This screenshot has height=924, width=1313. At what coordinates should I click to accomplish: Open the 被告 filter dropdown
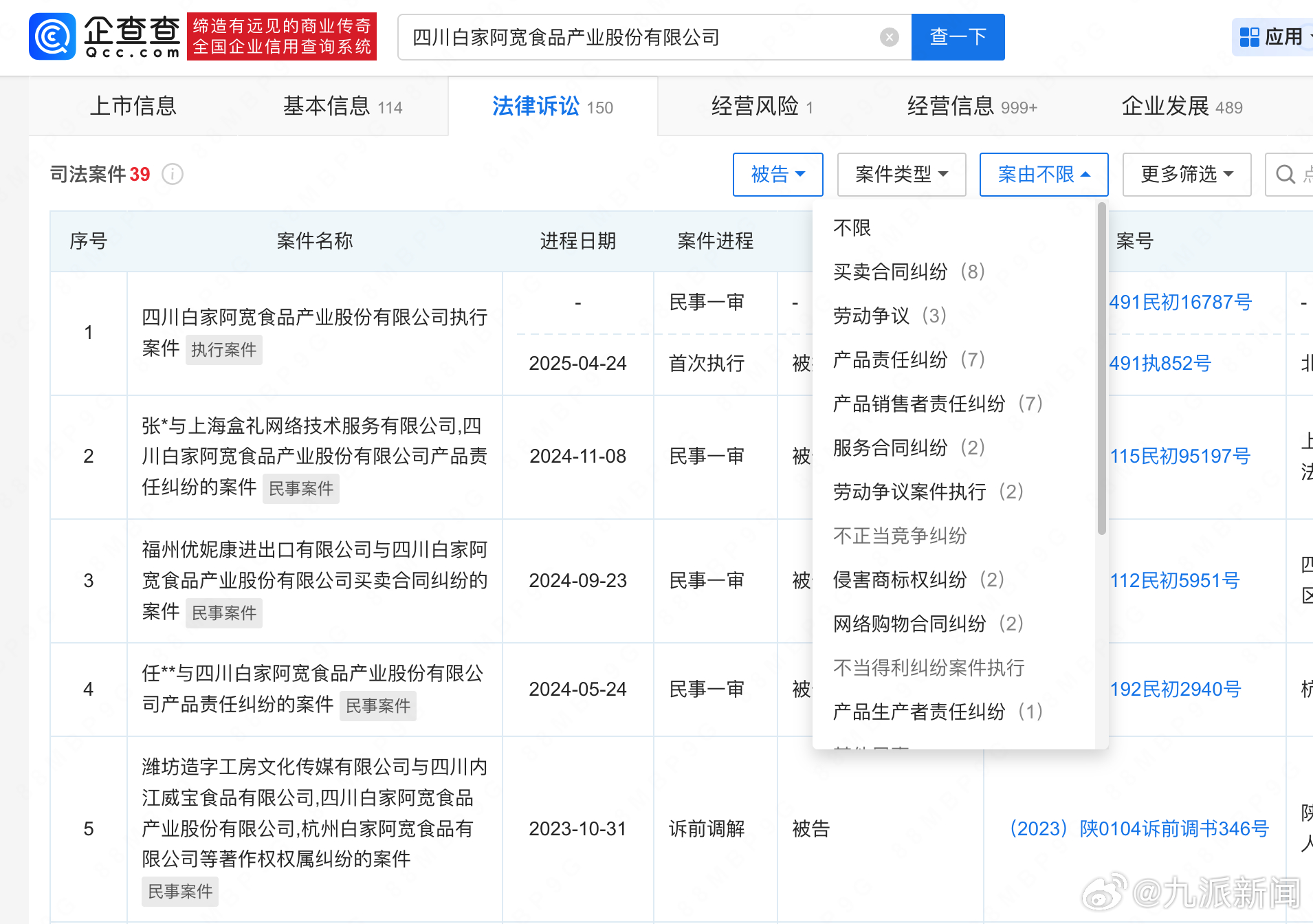[777, 175]
